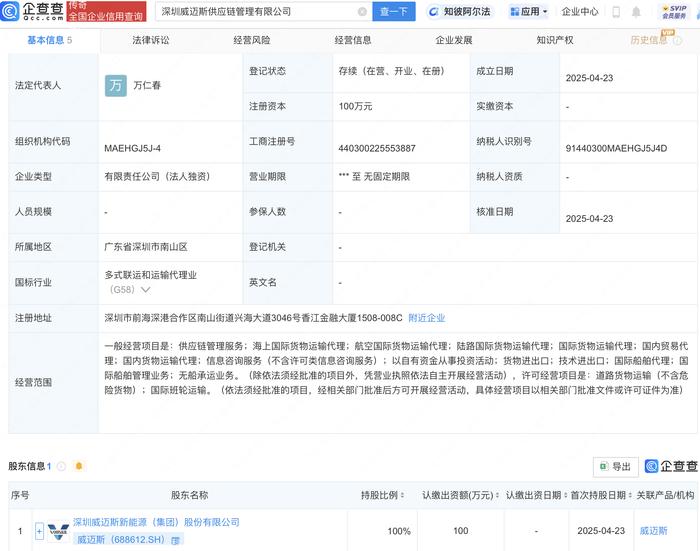Screen dimensions: 700x551
Task: Open the SVIP member service badge
Action: [674, 12]
